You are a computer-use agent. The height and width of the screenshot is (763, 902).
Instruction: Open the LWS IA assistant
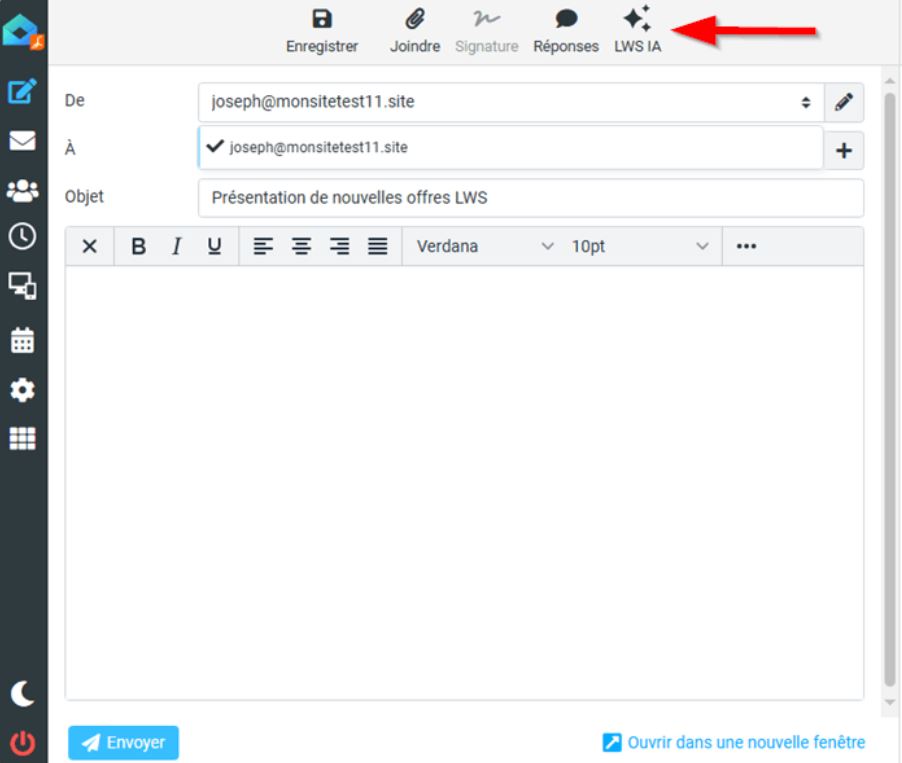click(637, 28)
